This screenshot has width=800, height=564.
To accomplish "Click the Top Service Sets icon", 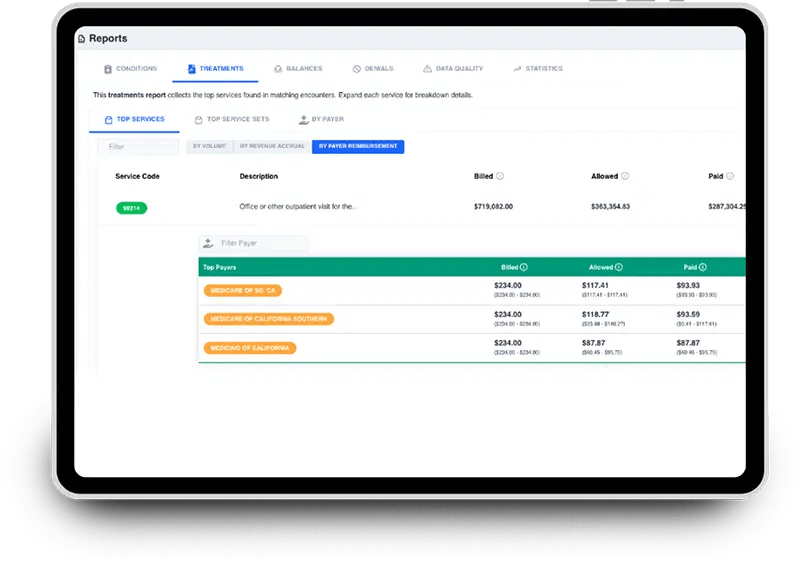I will point(198,120).
